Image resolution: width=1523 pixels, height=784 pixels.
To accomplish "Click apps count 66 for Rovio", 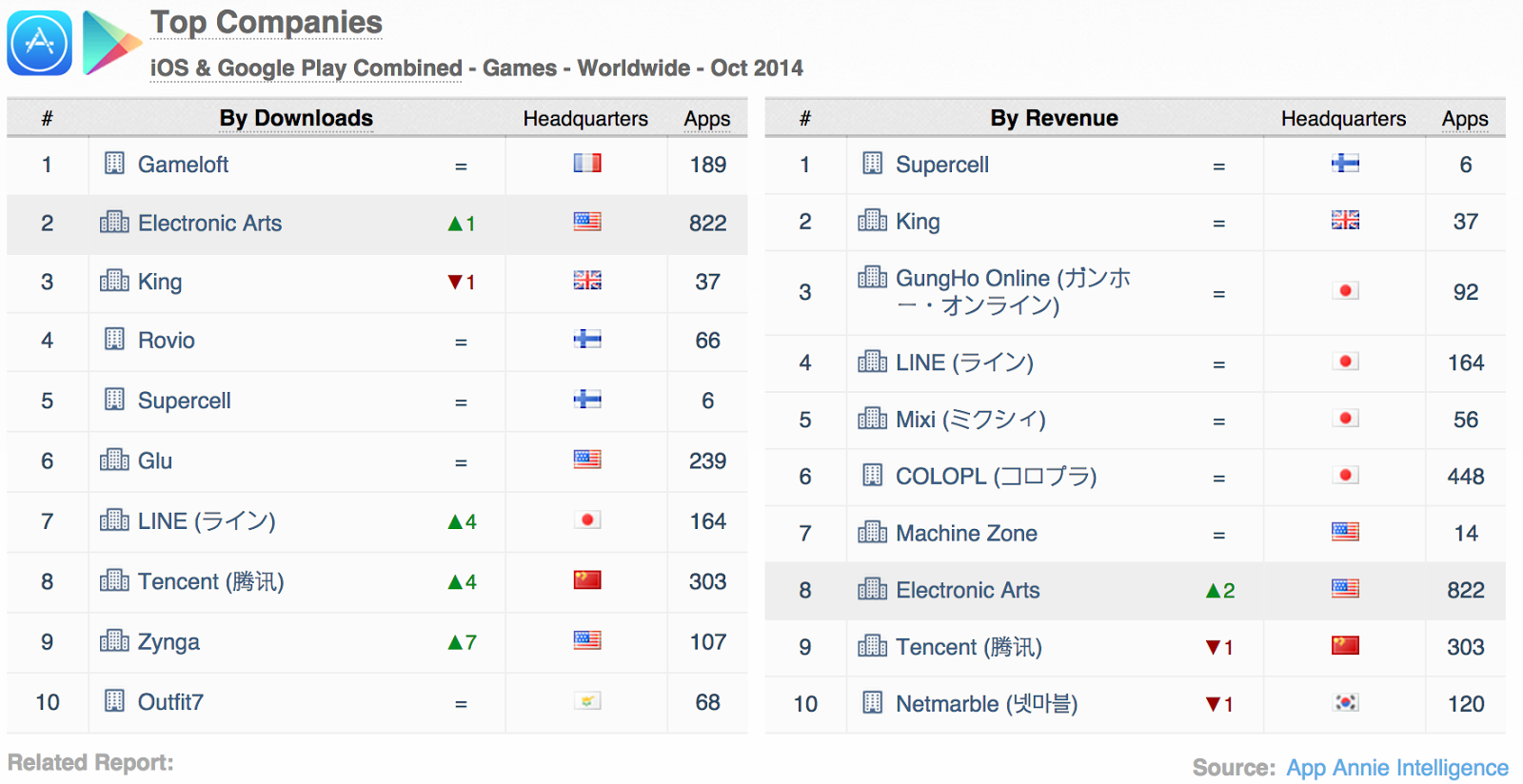I will [707, 341].
